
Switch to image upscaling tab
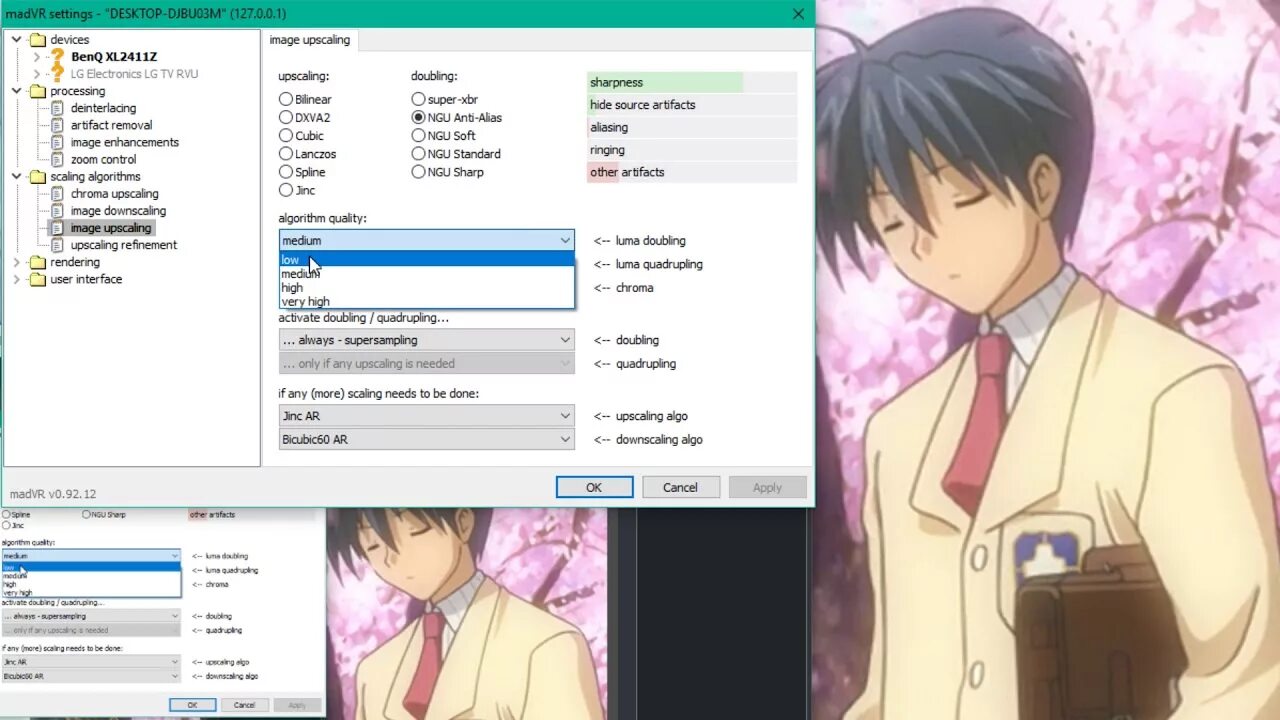point(310,40)
